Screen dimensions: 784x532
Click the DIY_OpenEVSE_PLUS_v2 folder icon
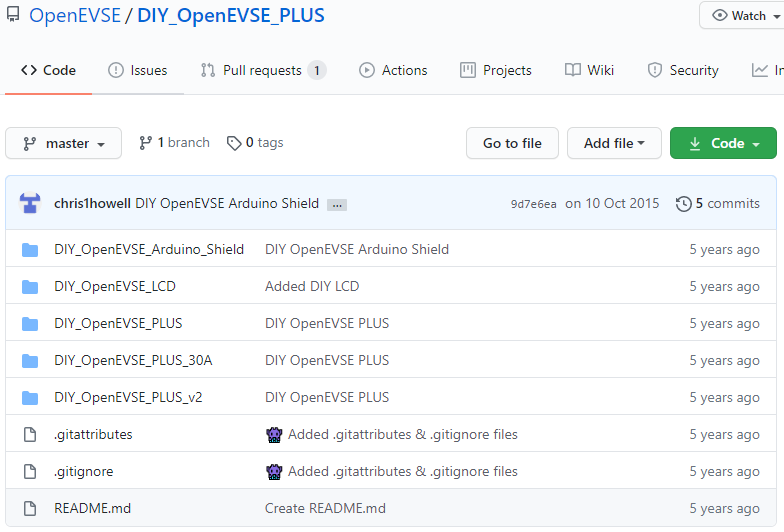[x=30, y=398]
